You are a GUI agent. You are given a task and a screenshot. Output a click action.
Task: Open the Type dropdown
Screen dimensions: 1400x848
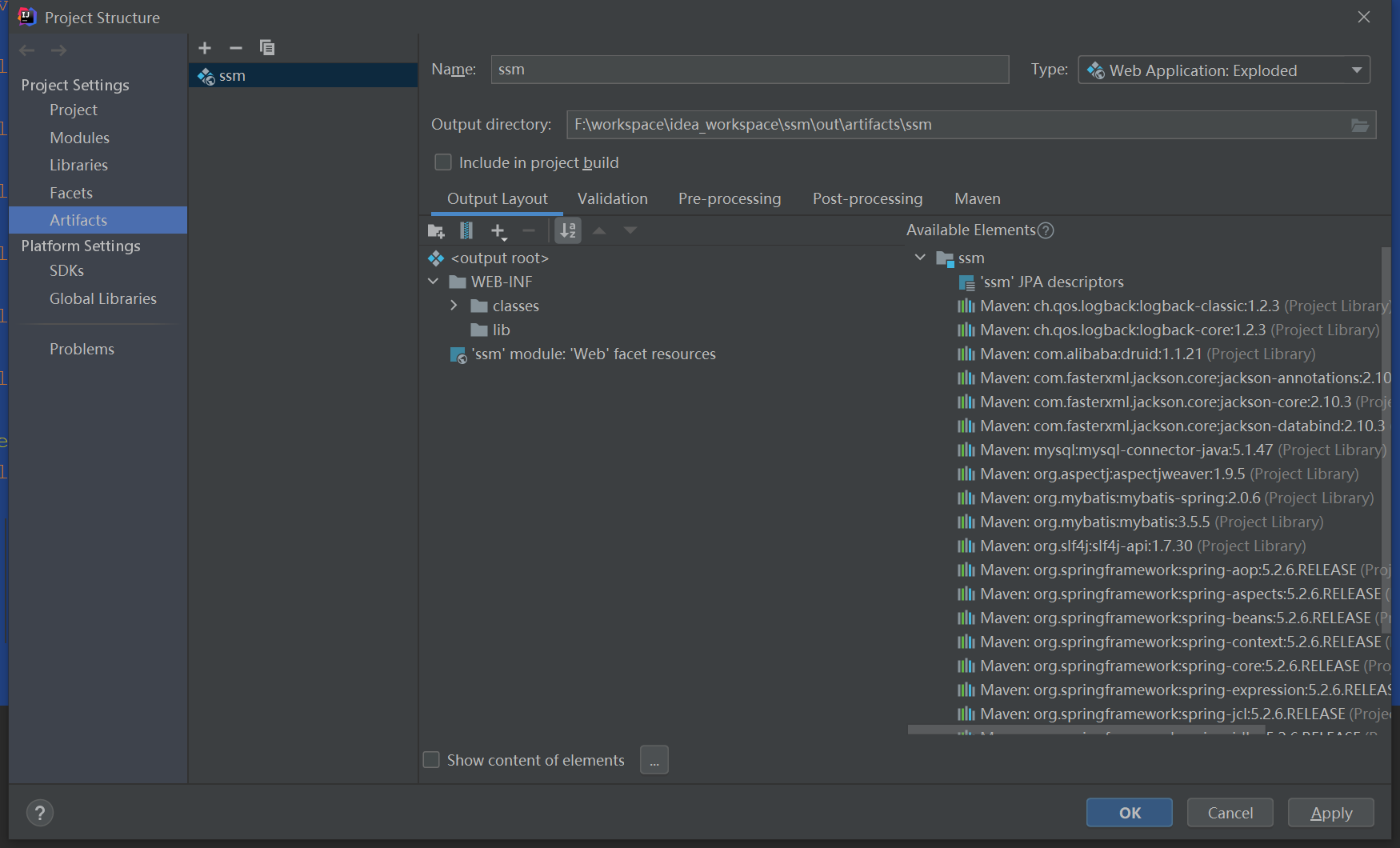(1224, 70)
